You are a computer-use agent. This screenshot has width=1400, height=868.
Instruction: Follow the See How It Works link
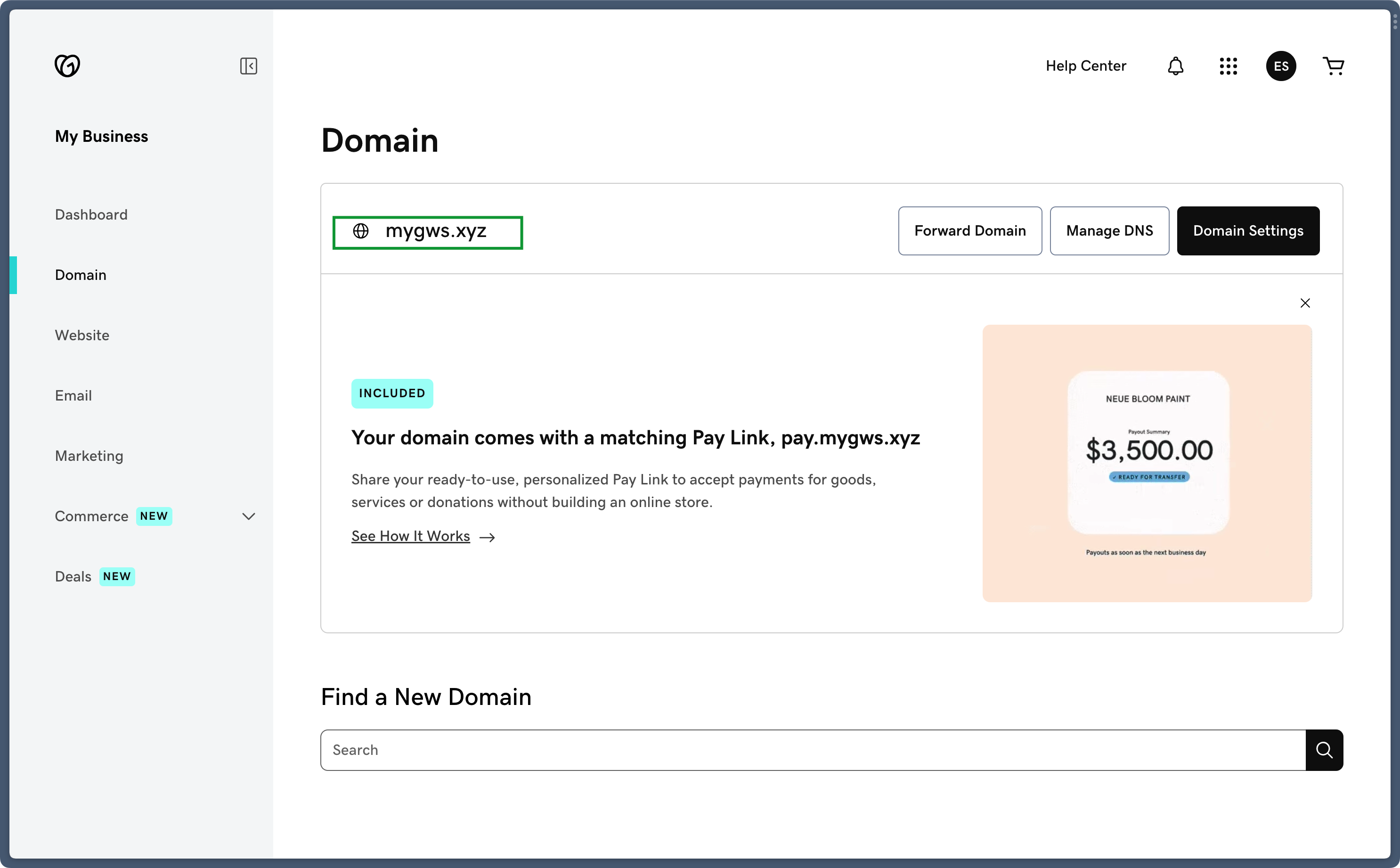411,536
